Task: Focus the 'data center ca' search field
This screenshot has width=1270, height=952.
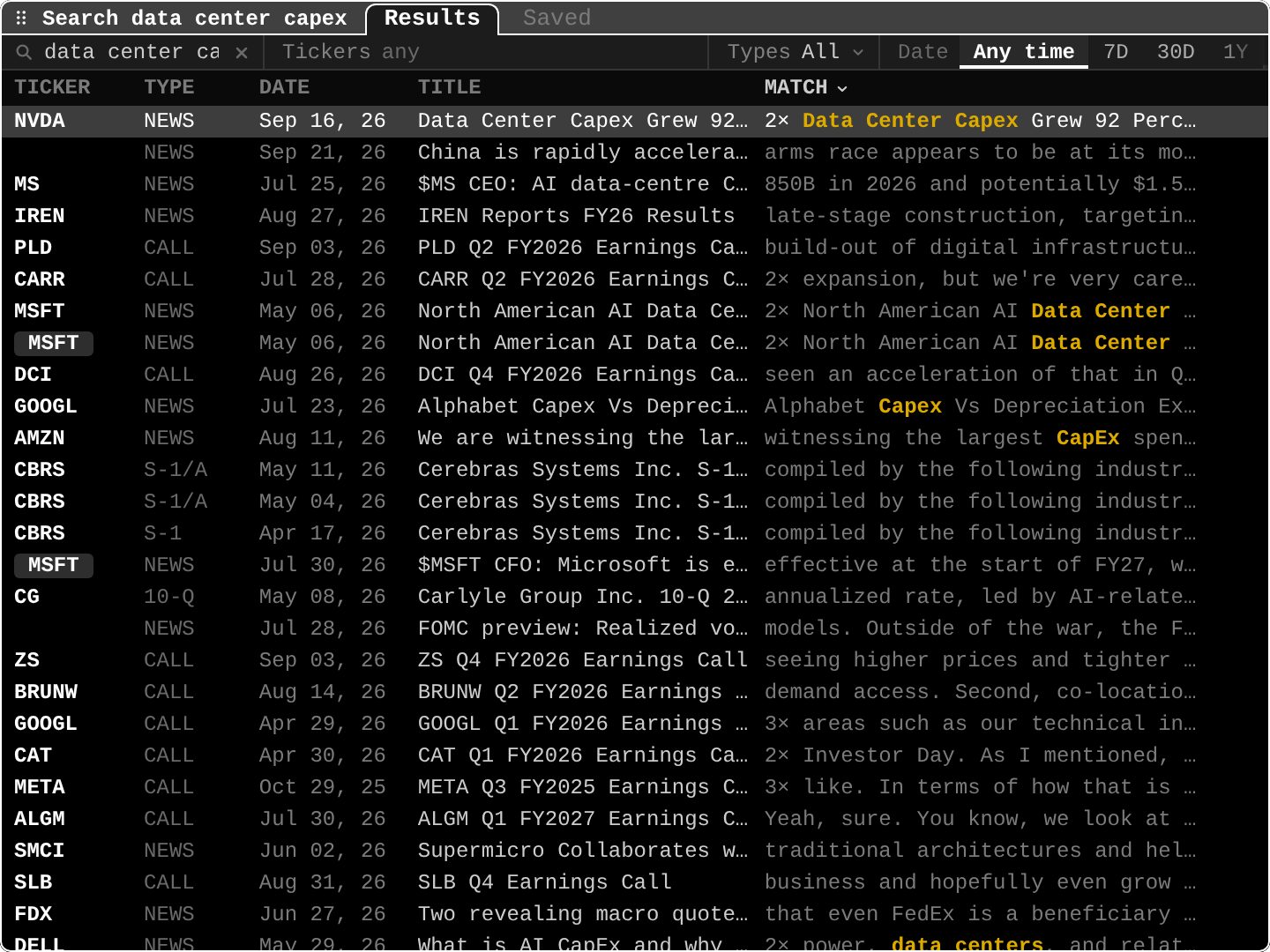Action: pyautogui.click(x=131, y=52)
